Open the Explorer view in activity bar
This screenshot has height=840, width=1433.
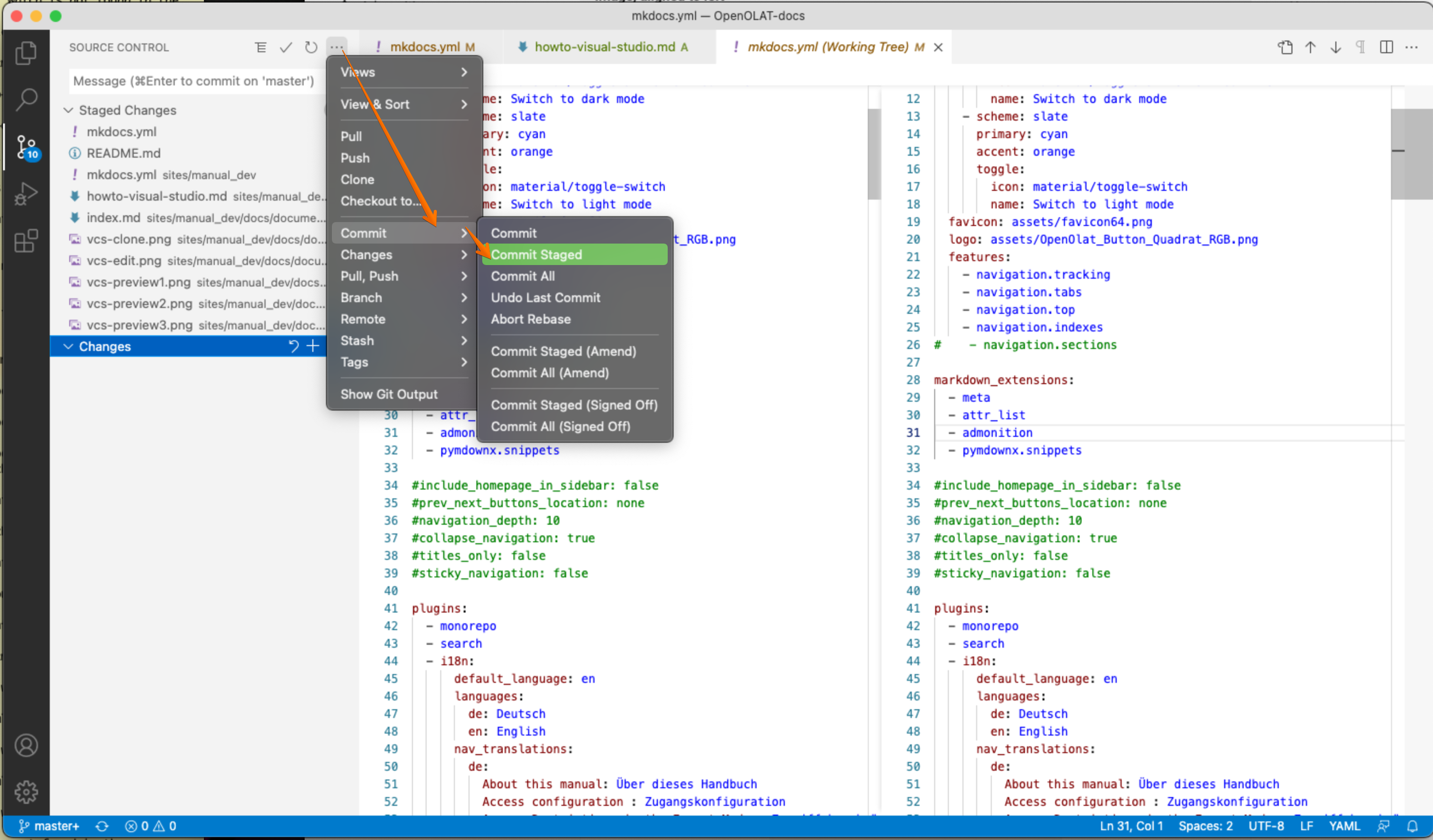(25, 53)
